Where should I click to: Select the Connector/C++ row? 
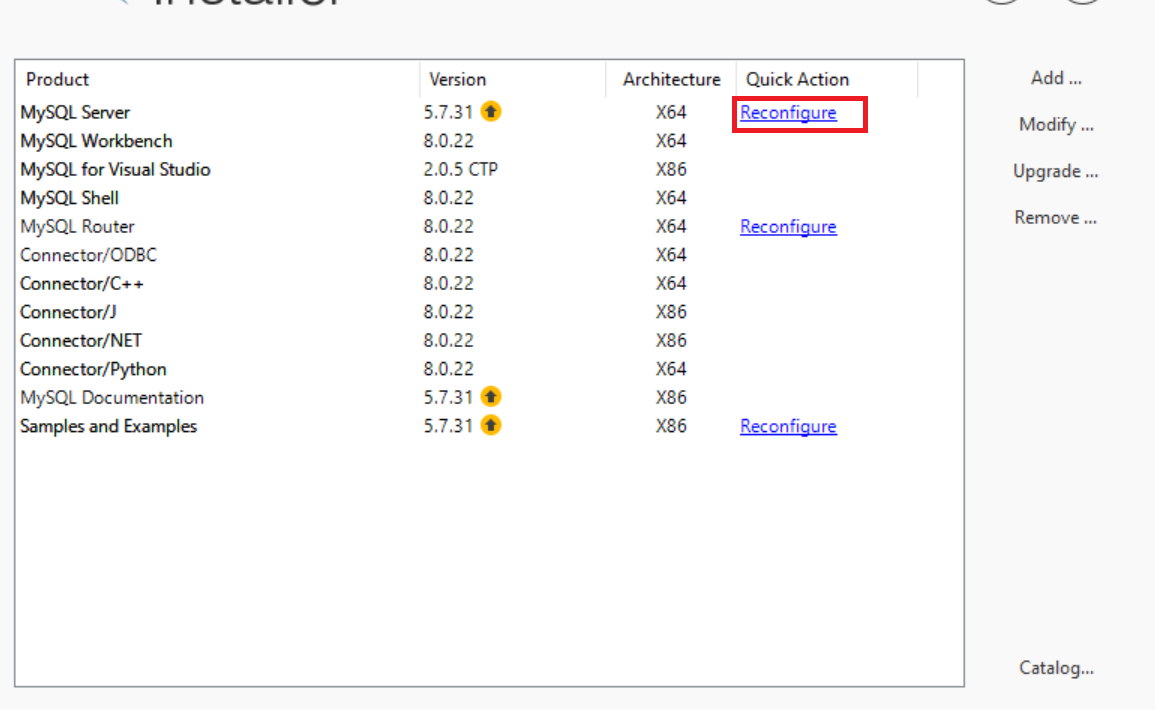coord(489,284)
